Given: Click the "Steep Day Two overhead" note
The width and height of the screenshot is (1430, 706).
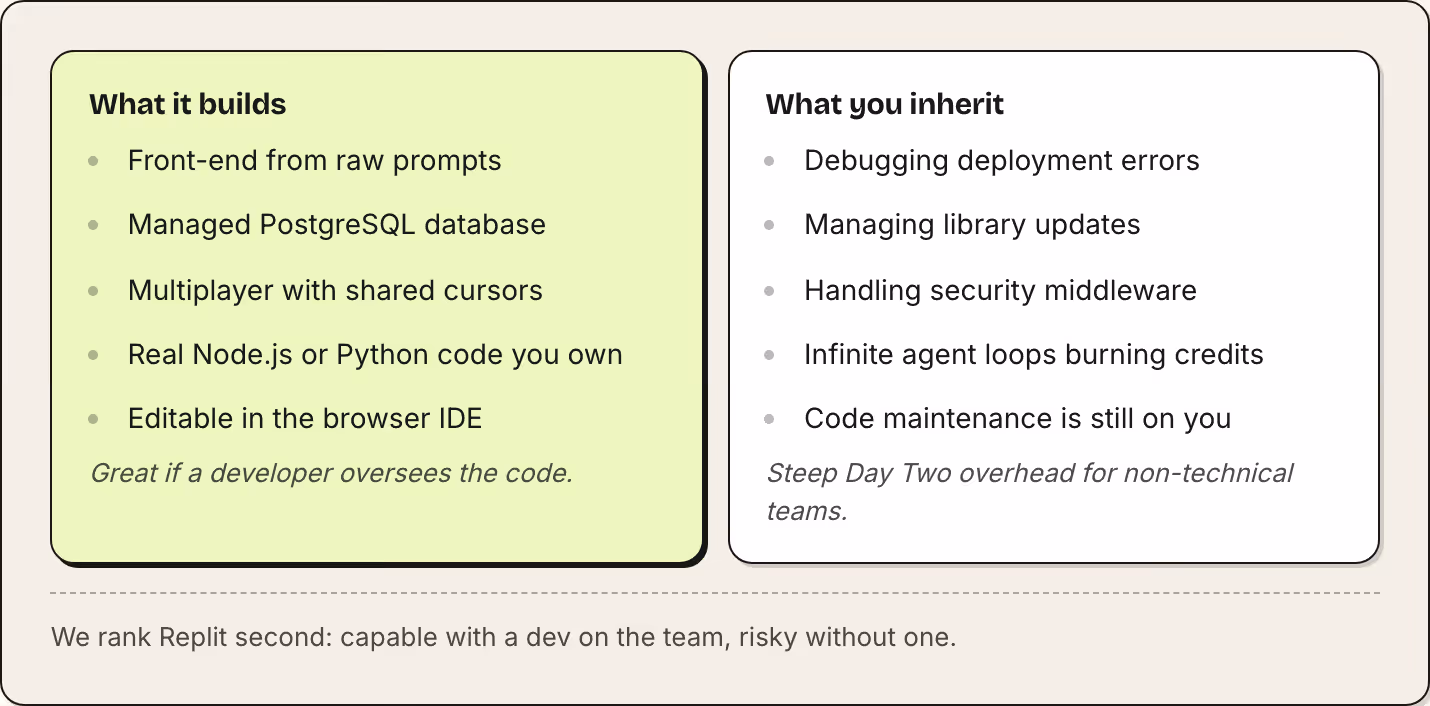Looking at the screenshot, I should [1030, 491].
